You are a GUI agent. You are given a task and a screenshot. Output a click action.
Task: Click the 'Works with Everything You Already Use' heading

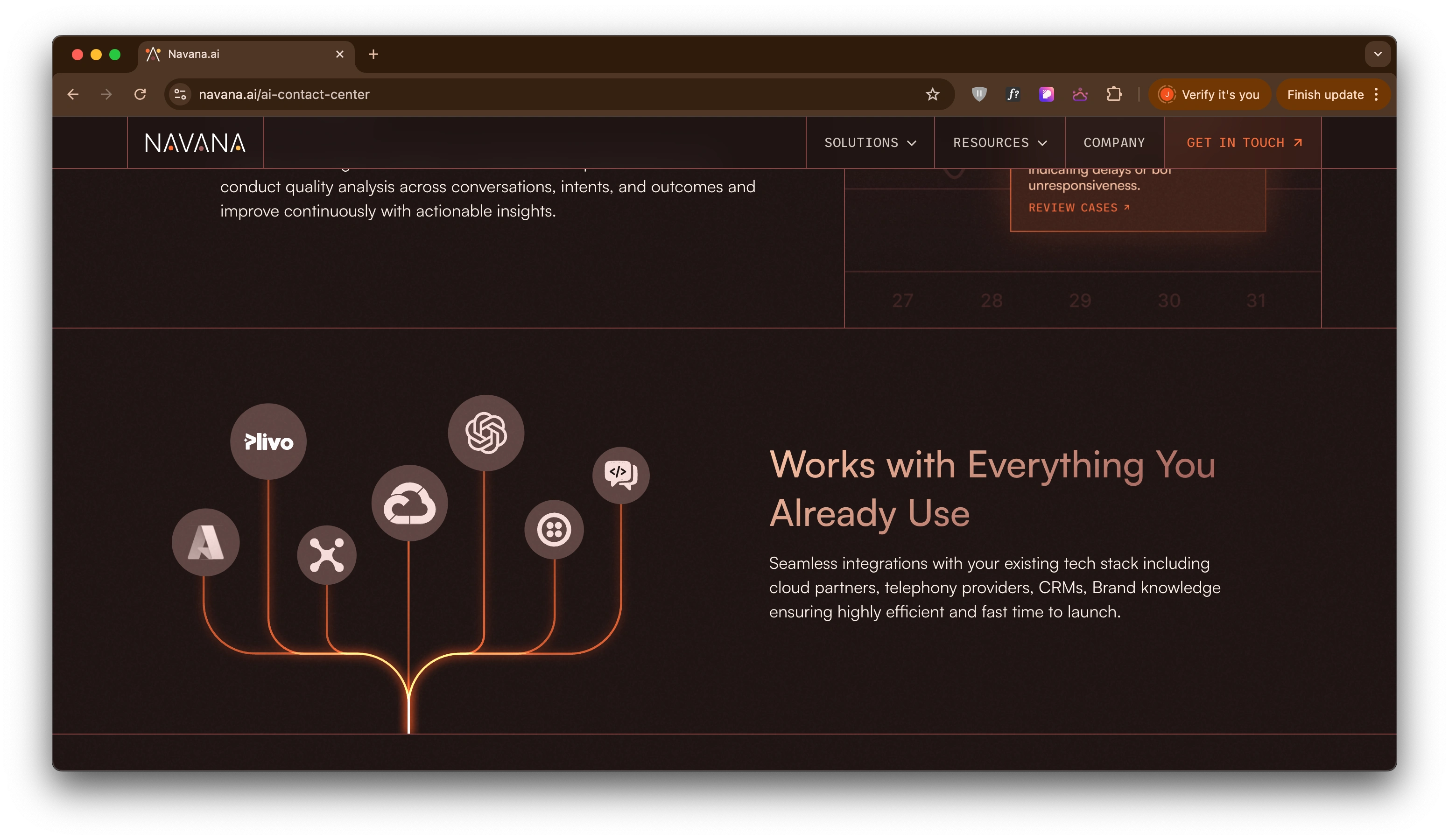click(x=992, y=489)
